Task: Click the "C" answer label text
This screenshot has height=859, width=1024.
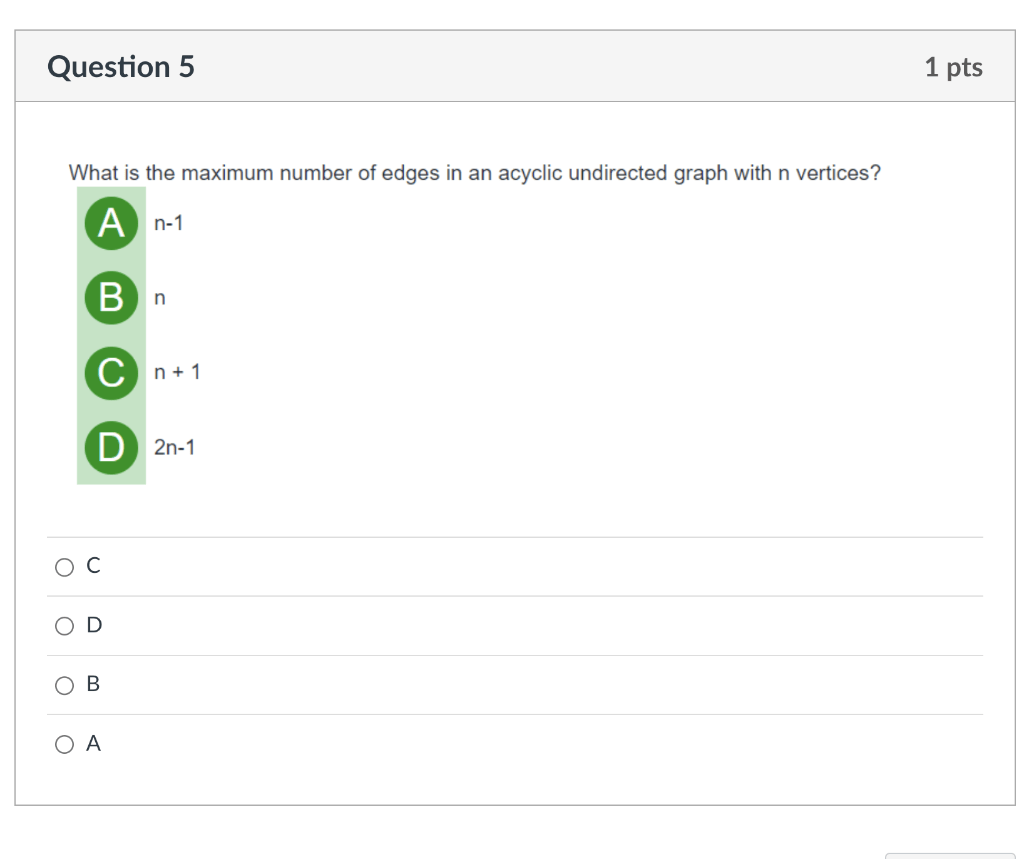Action: (94, 566)
